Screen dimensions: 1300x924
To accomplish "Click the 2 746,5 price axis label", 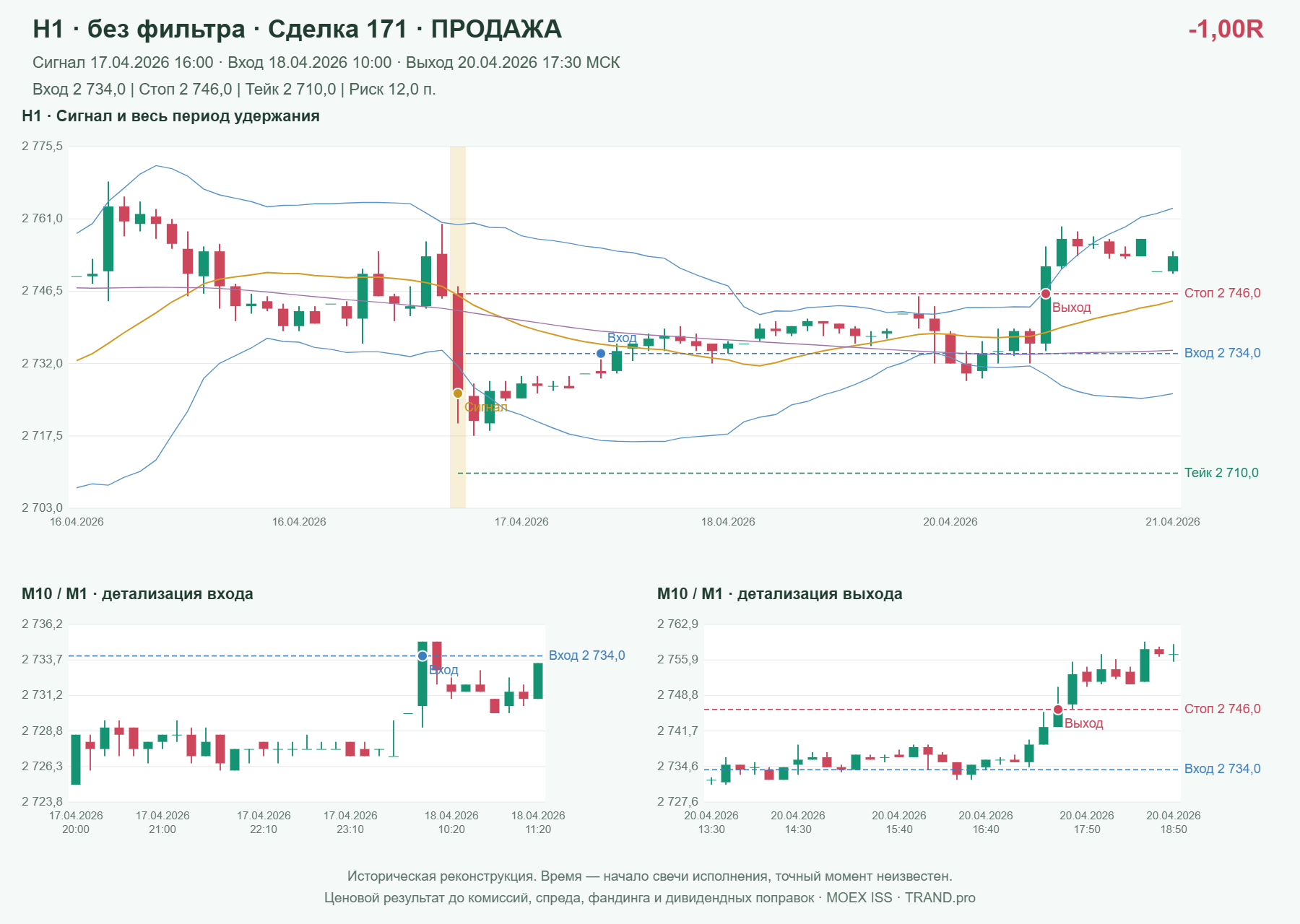I will coord(42,291).
